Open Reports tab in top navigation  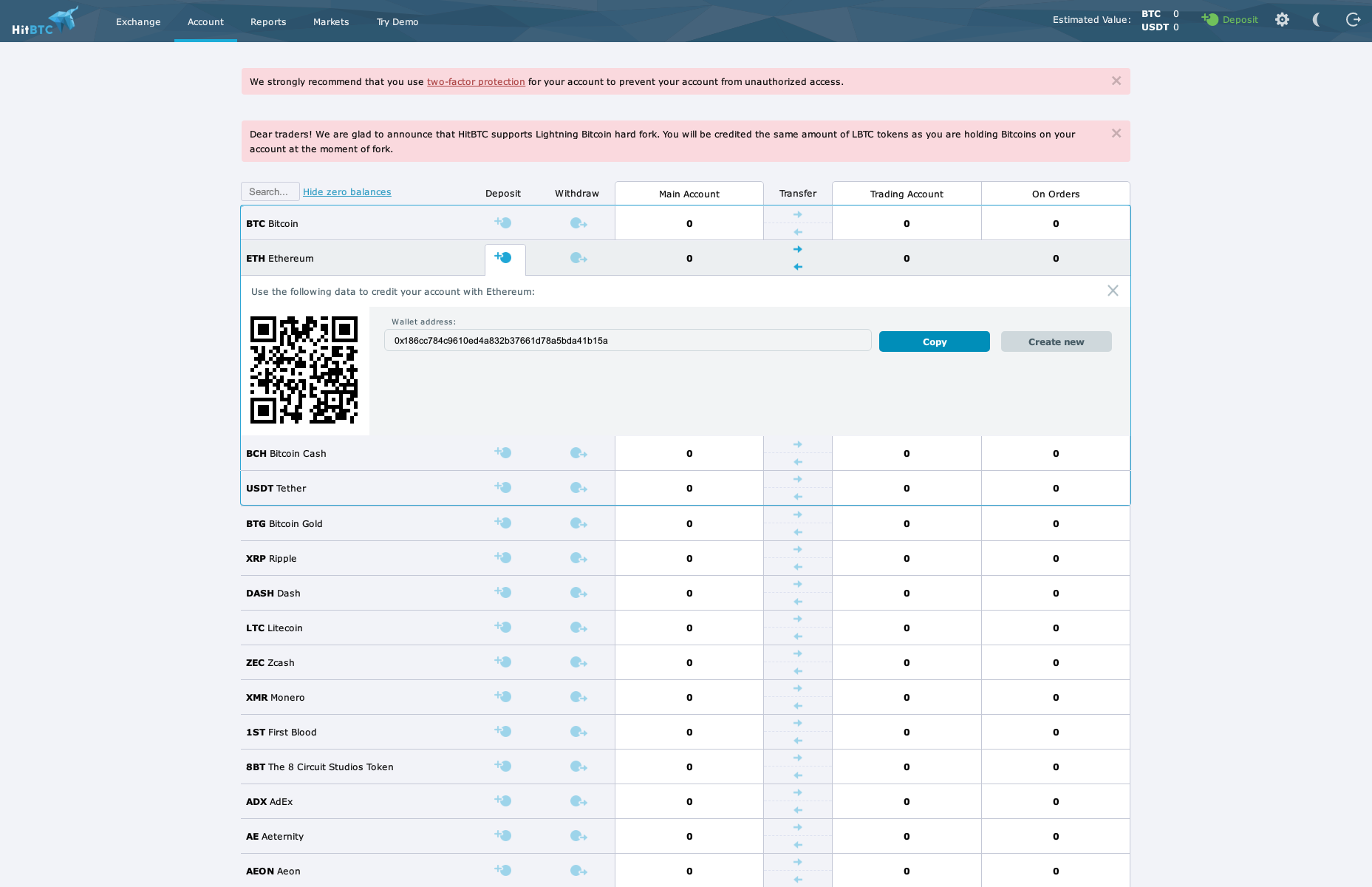click(x=268, y=22)
